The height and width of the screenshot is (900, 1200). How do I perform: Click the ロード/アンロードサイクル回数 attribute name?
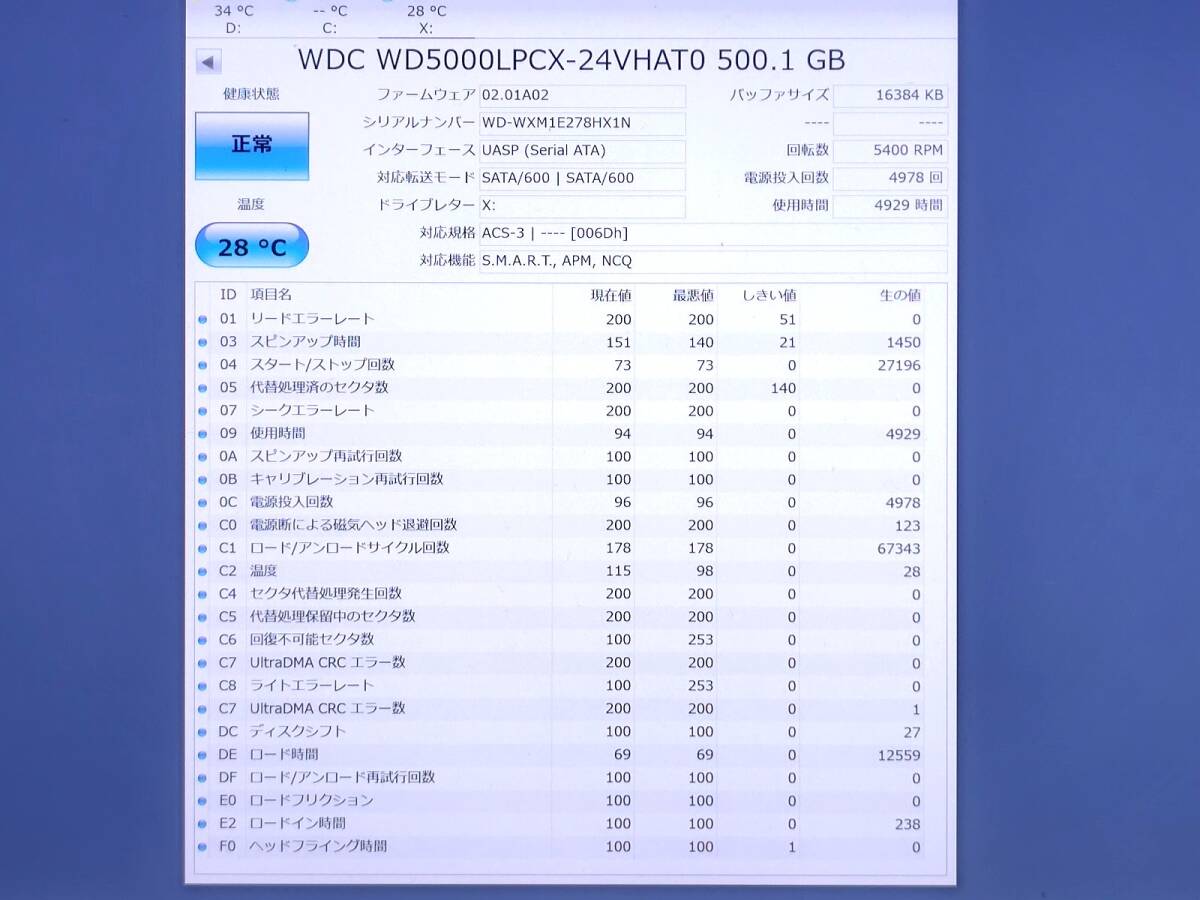350,548
